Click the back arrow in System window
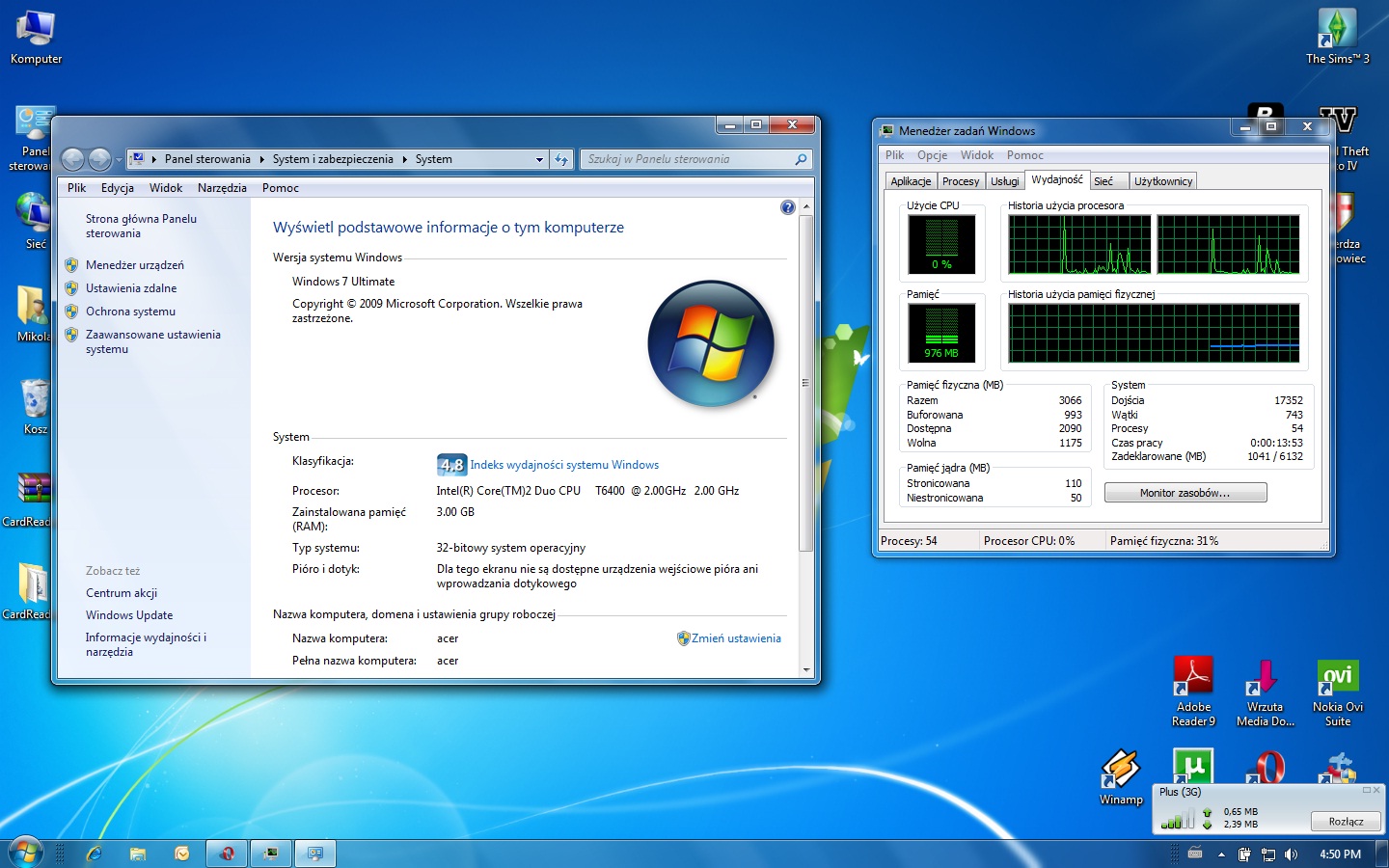This screenshot has width=1389, height=868. [72, 159]
